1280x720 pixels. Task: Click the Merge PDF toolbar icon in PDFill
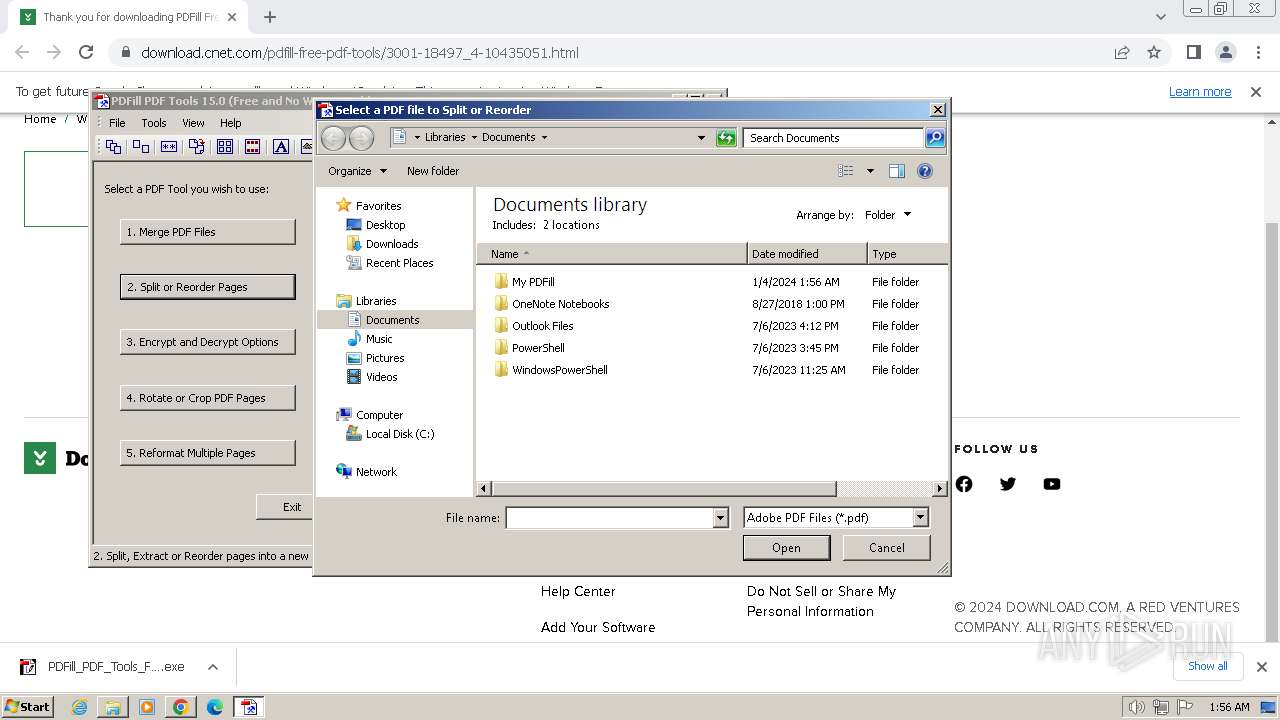click(x=113, y=147)
